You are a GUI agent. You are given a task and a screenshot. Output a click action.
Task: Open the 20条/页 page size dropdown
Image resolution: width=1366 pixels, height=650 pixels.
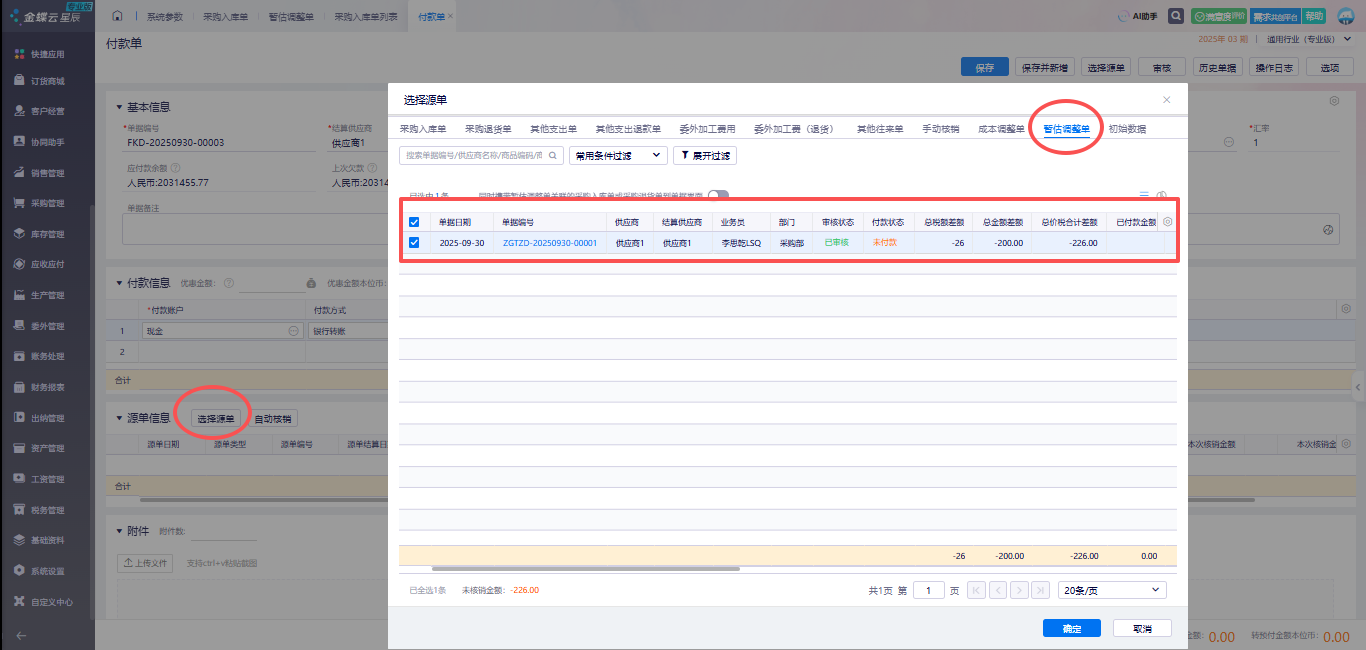[1112, 590]
